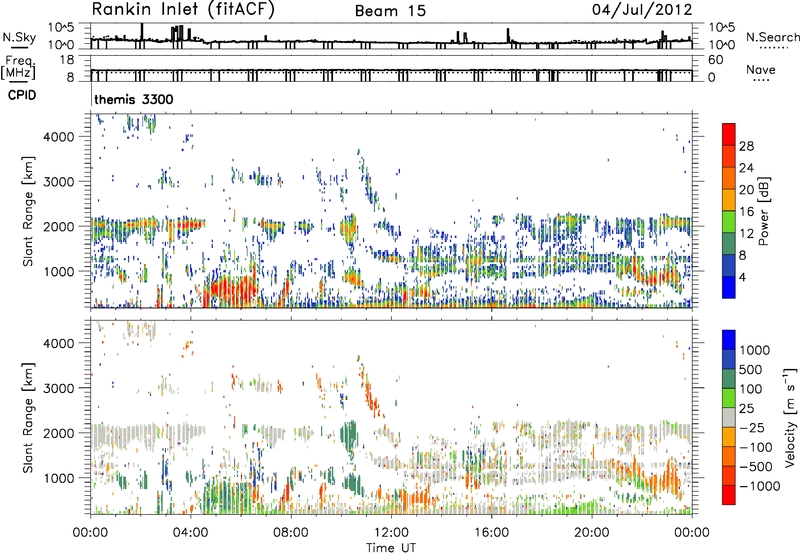Click the "18" tick on the frequency axis
800x554 pixels.
[67, 60]
